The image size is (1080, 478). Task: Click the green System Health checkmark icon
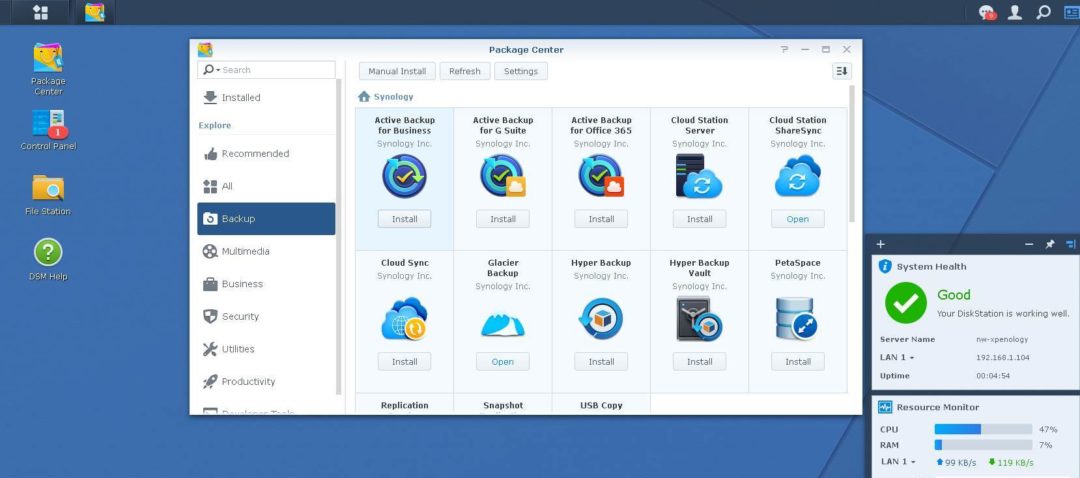click(906, 303)
